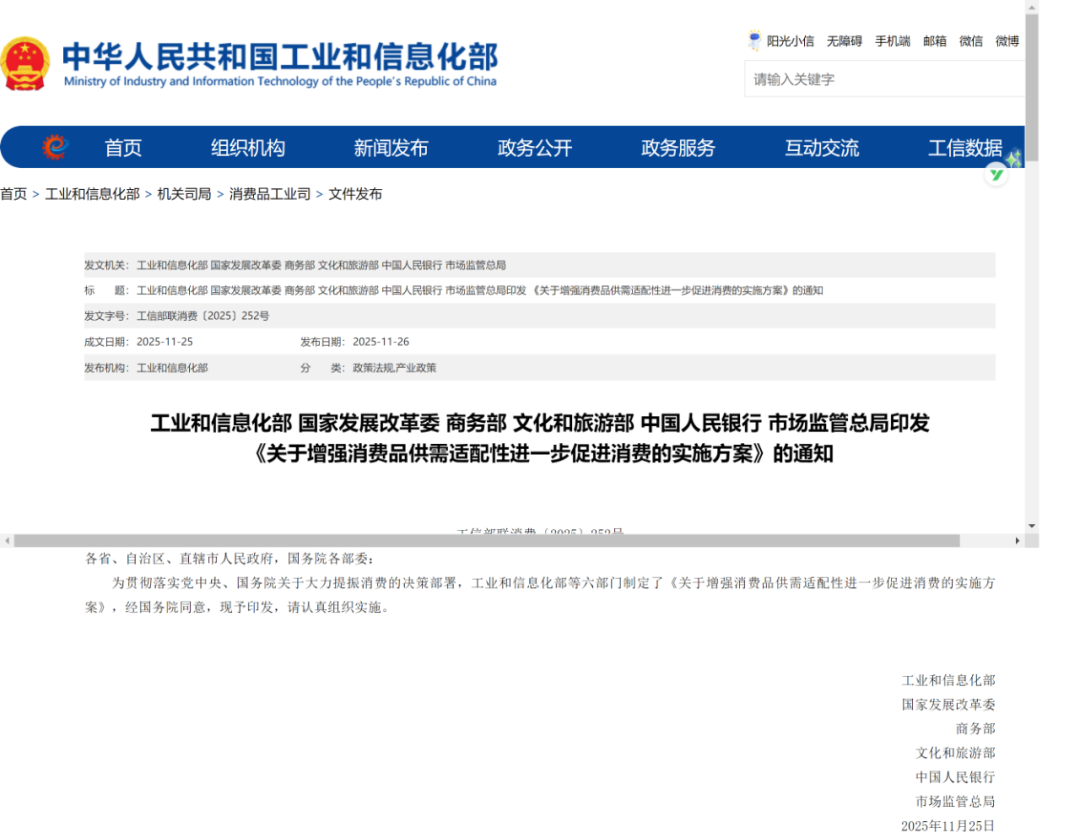Click 机关司局 breadcrumb link

(184, 194)
